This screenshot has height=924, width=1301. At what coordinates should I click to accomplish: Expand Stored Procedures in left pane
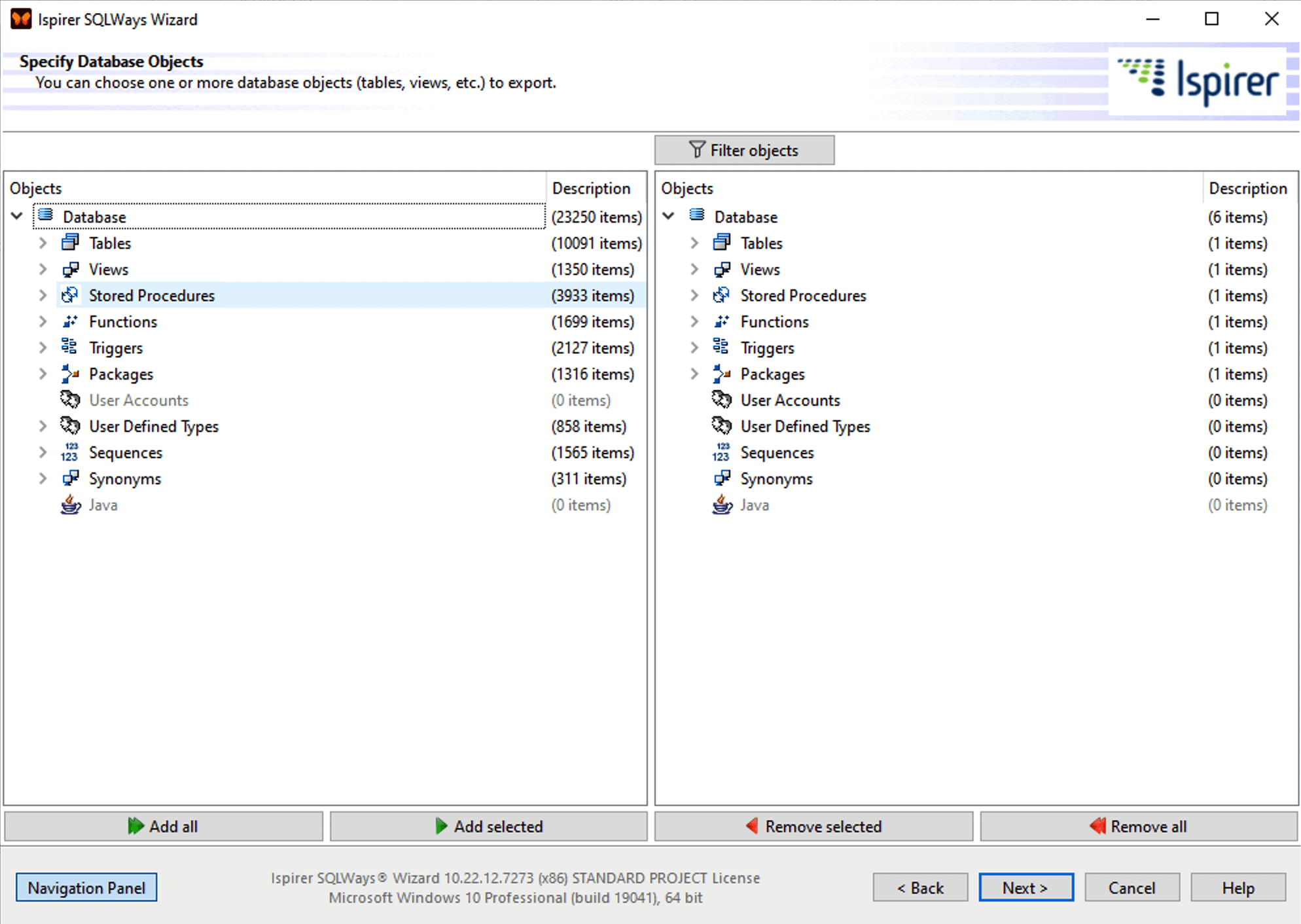pyautogui.click(x=43, y=295)
